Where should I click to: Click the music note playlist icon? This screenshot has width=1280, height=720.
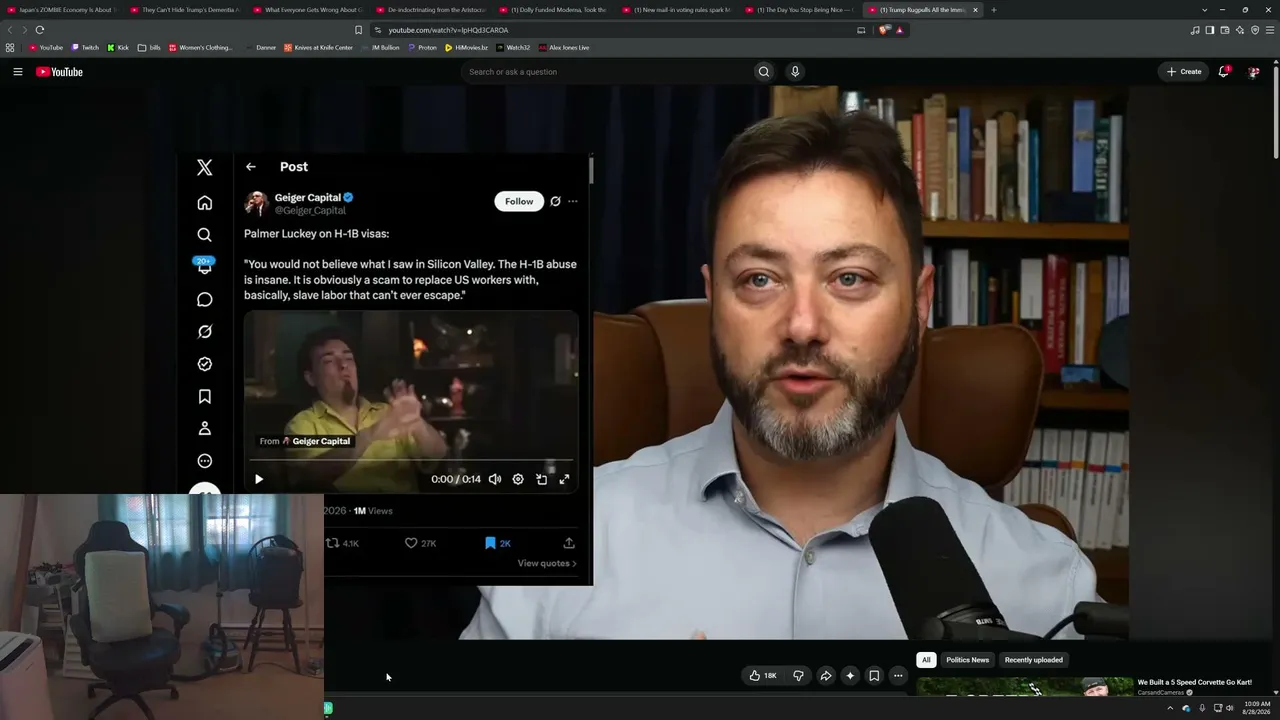(x=1195, y=30)
